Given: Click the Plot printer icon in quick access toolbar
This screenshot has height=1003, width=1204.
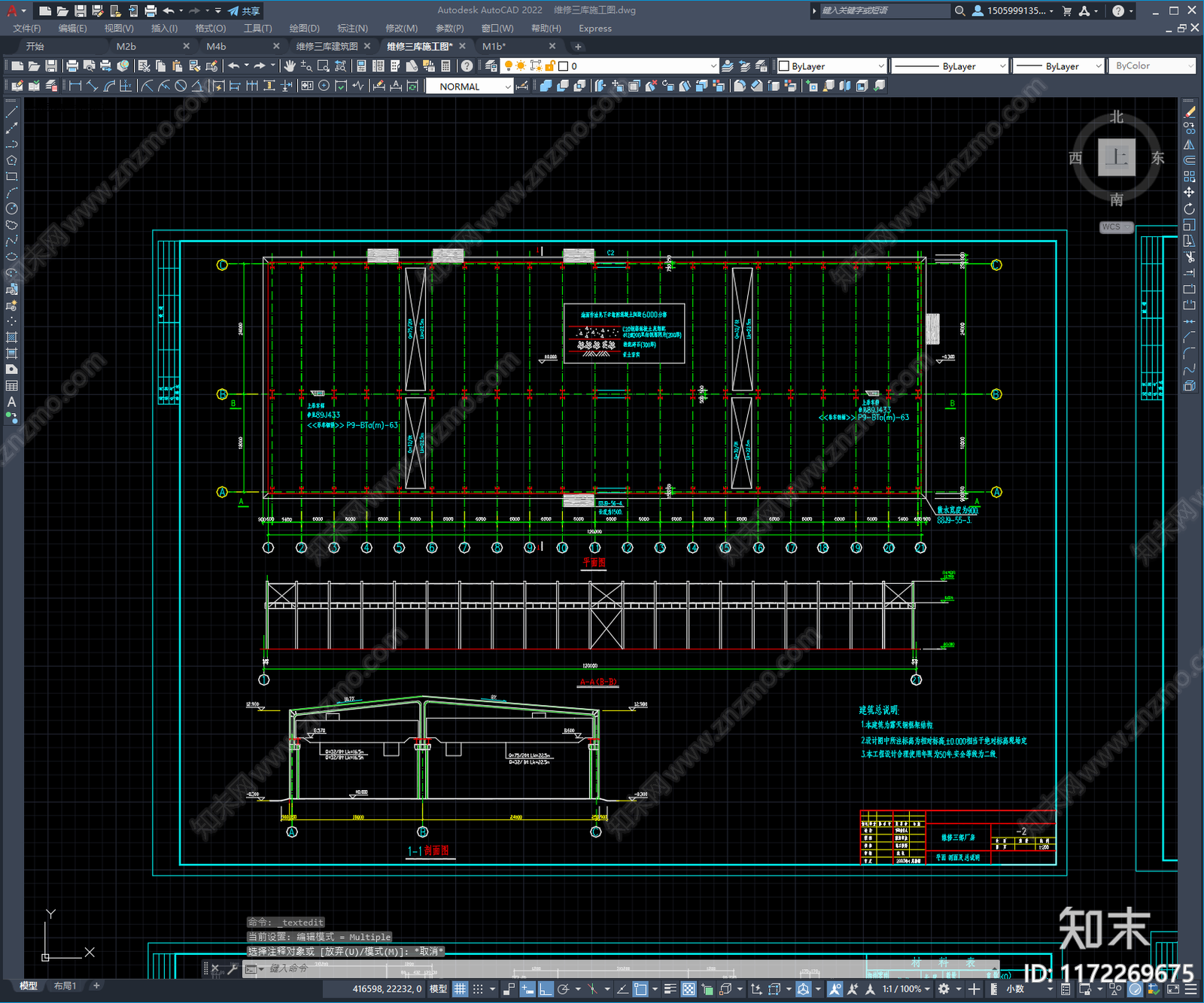Looking at the screenshot, I should coord(150,11).
